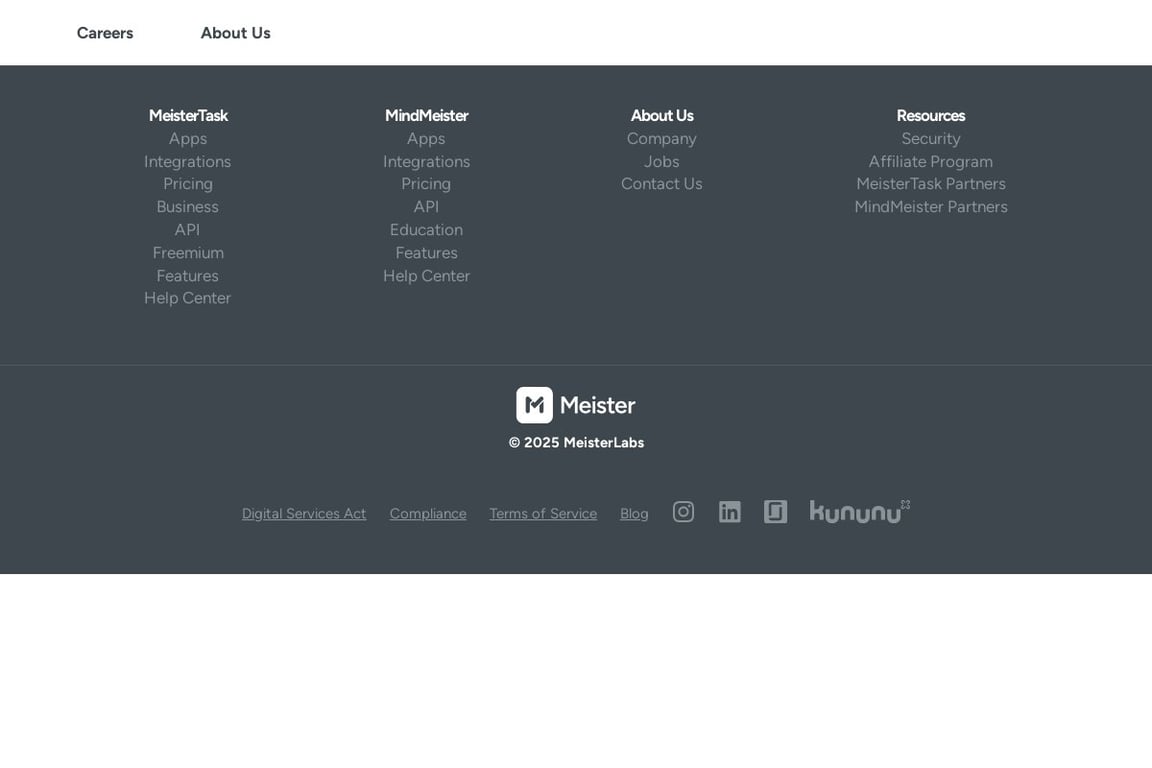Image resolution: width=1152 pixels, height=768 pixels.
Task: Click the MindMeister column heading
Action: coord(426,115)
